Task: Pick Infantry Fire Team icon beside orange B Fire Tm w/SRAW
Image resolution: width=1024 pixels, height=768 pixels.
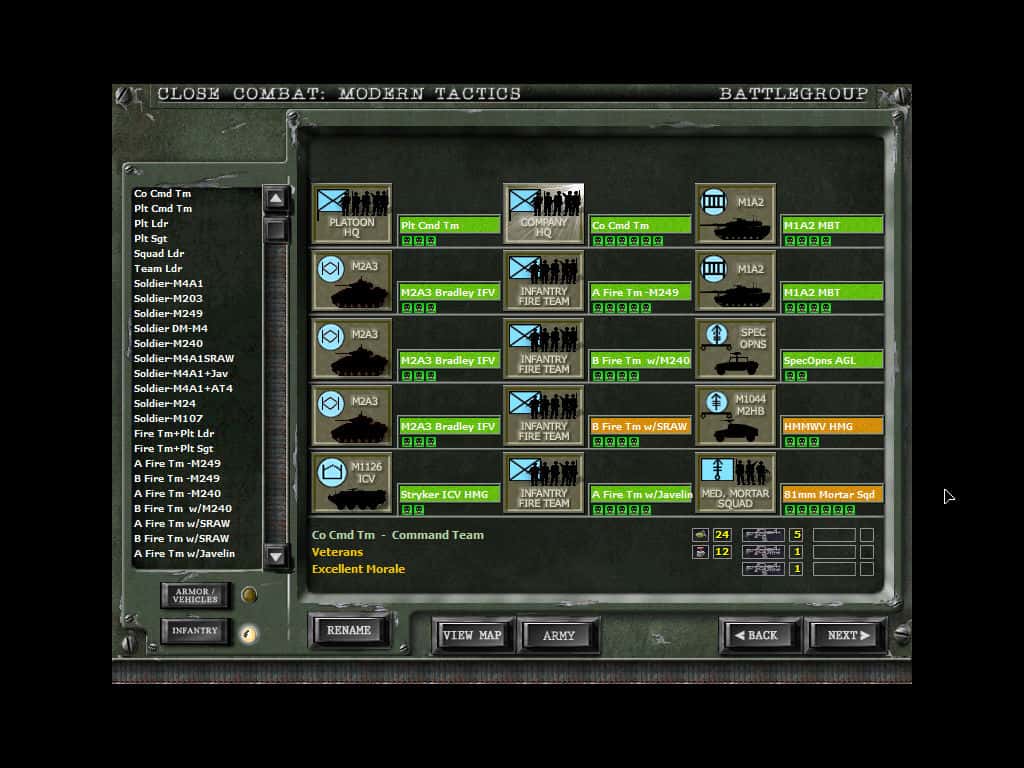Action: click(x=543, y=416)
